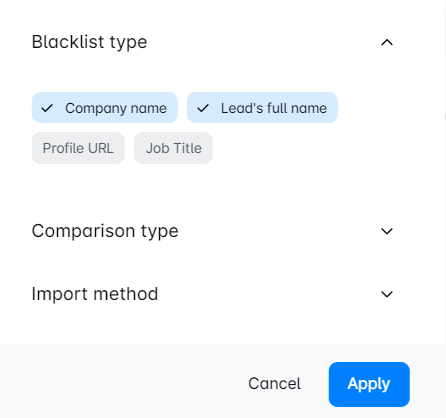Viewport: 446px width, 418px height.
Task: Open the Import method heading
Action: [x=95, y=294]
